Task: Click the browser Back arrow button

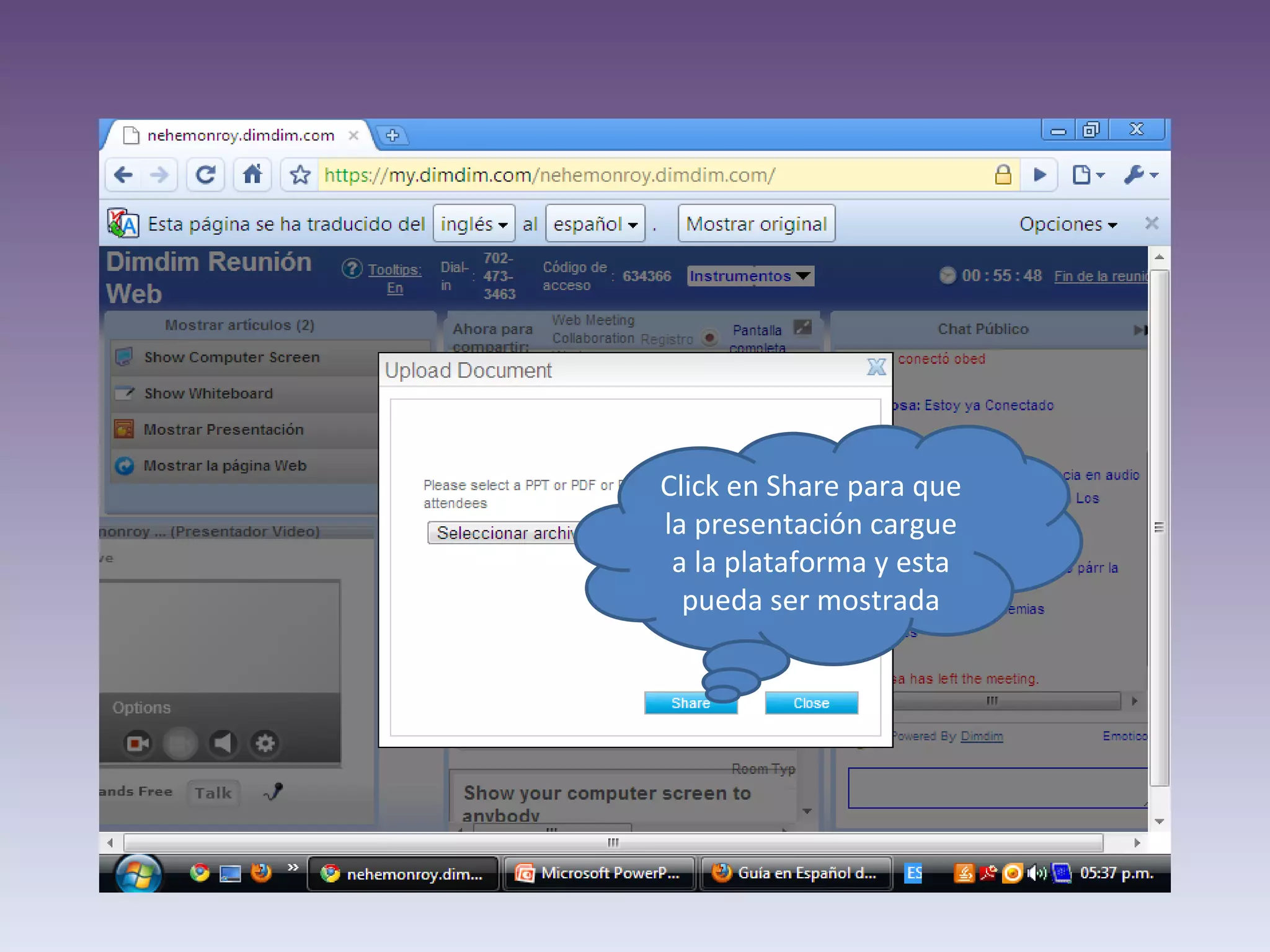Action: tap(123, 175)
